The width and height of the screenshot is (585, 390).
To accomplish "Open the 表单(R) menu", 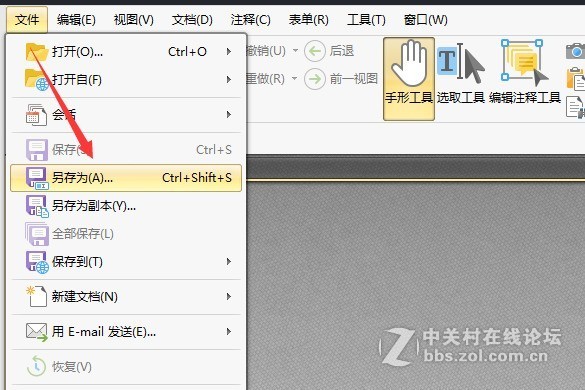I will [309, 19].
